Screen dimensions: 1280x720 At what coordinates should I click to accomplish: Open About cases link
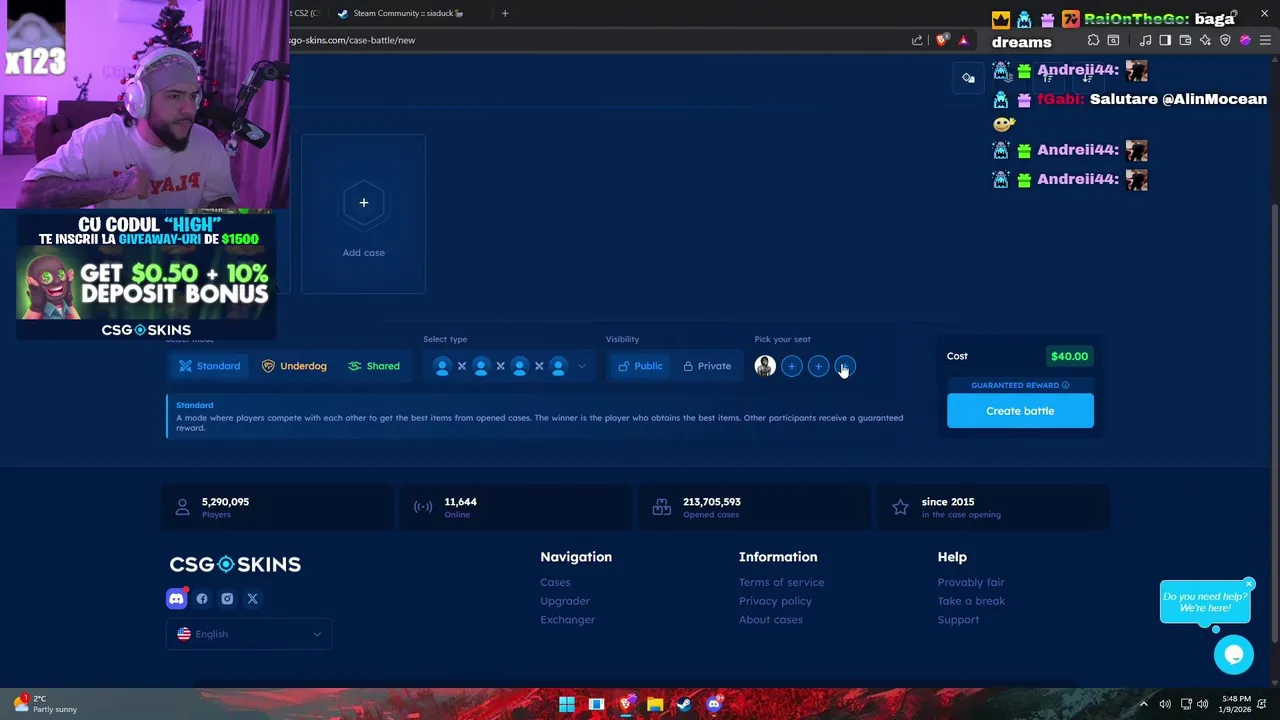770,620
